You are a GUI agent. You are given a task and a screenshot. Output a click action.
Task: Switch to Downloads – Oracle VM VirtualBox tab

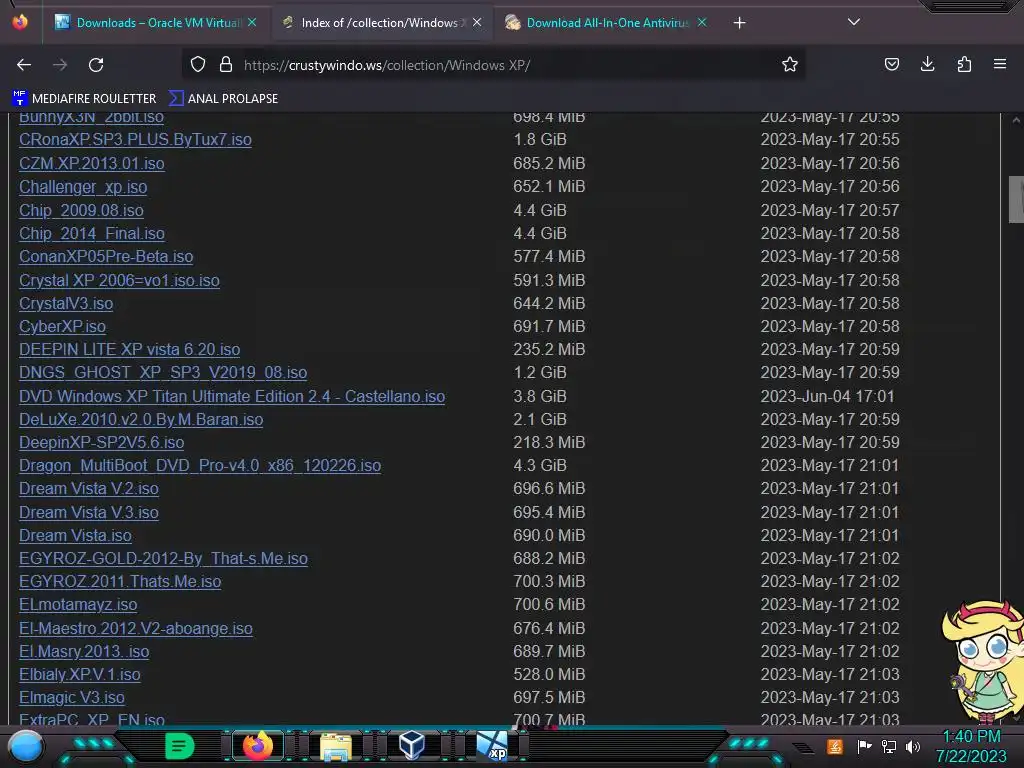pos(150,23)
